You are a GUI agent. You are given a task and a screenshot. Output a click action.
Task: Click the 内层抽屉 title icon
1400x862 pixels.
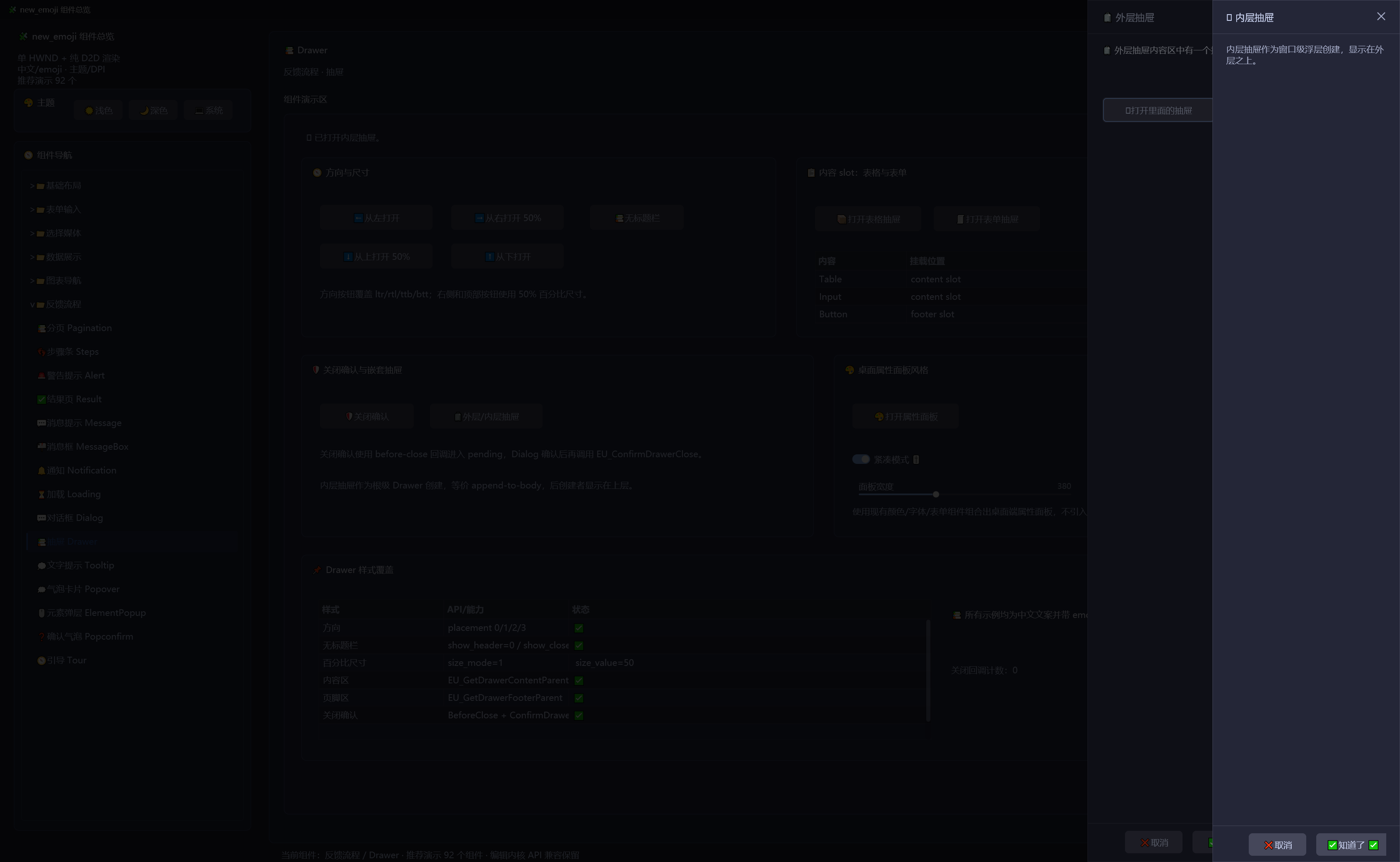click(x=1229, y=17)
